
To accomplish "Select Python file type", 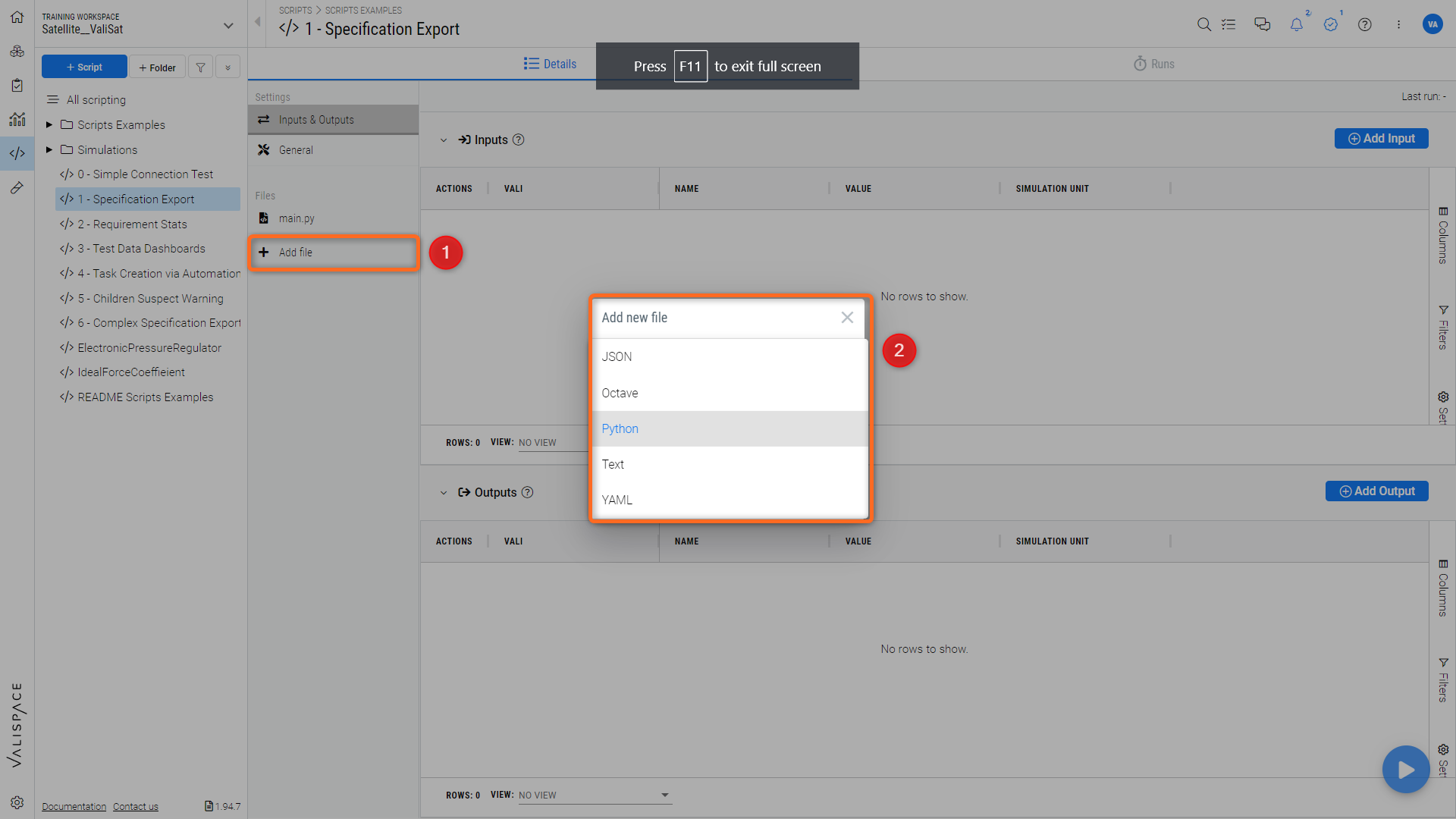I will [x=730, y=428].
